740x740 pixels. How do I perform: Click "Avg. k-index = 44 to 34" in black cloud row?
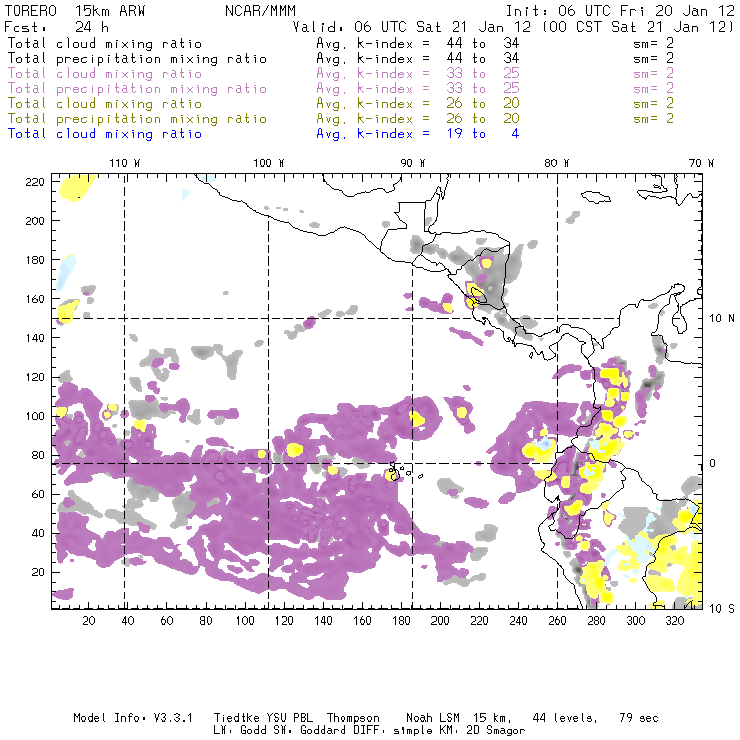[418, 43]
